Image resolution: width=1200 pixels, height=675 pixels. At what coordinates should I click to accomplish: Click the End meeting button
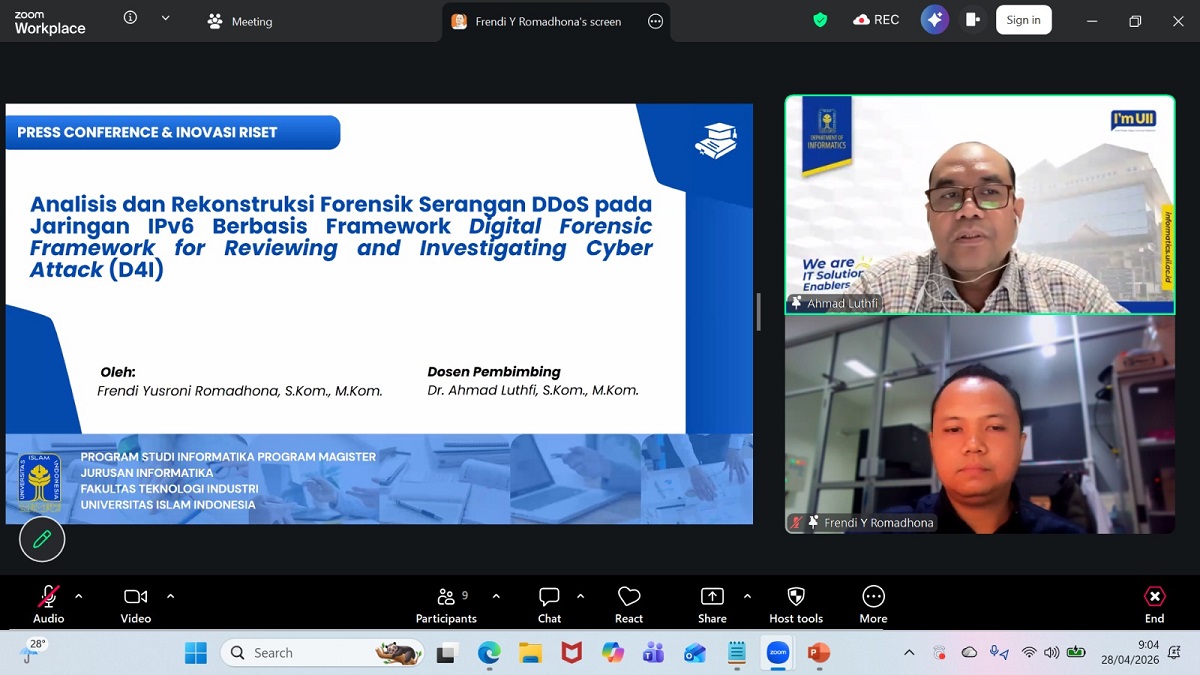(1154, 604)
